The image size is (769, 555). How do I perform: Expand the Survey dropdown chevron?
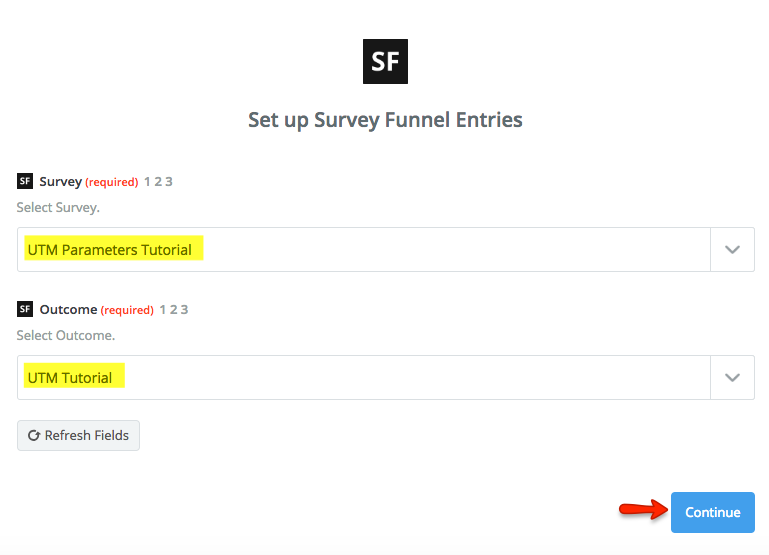pos(732,250)
